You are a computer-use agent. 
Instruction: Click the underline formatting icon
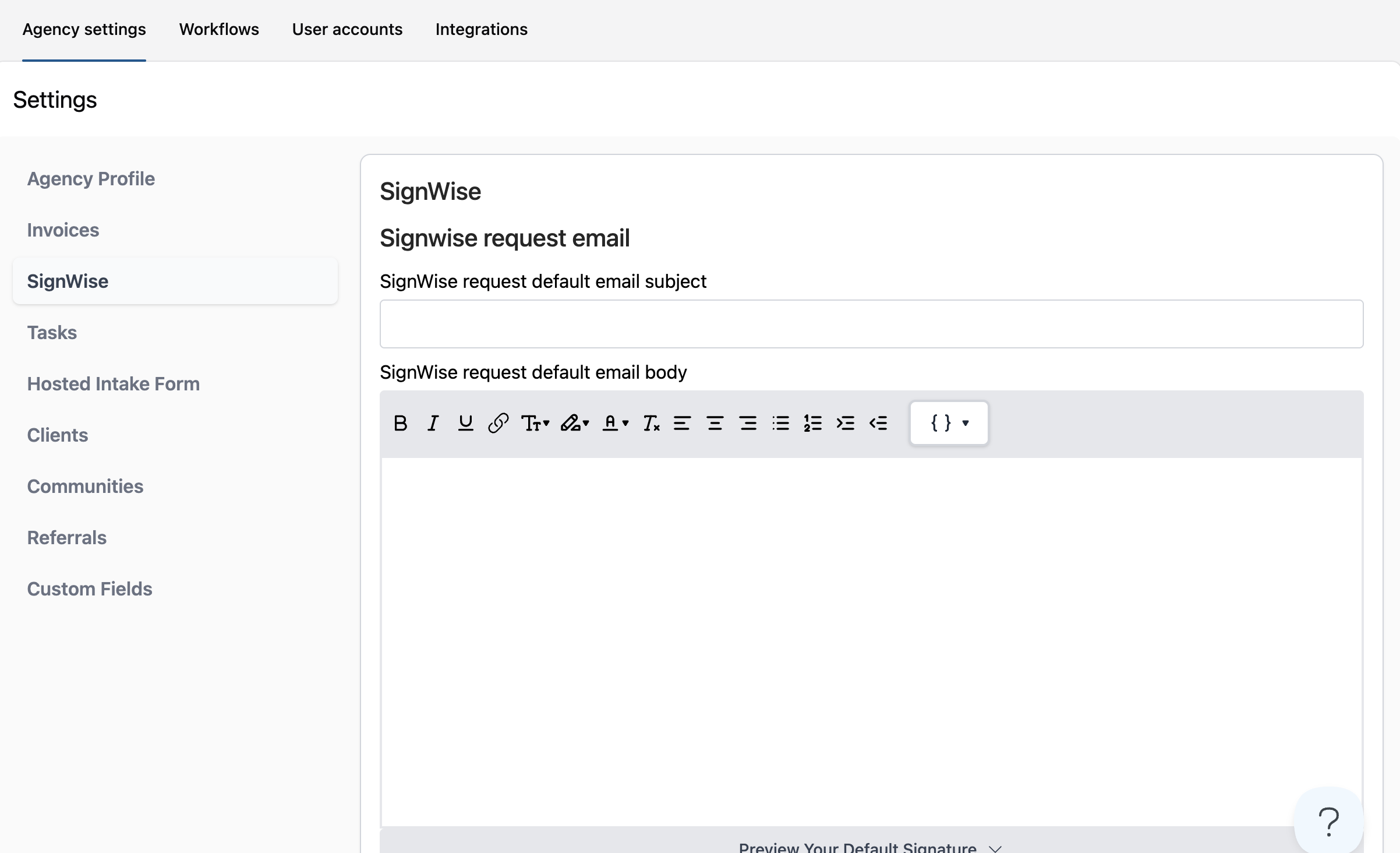coord(465,423)
